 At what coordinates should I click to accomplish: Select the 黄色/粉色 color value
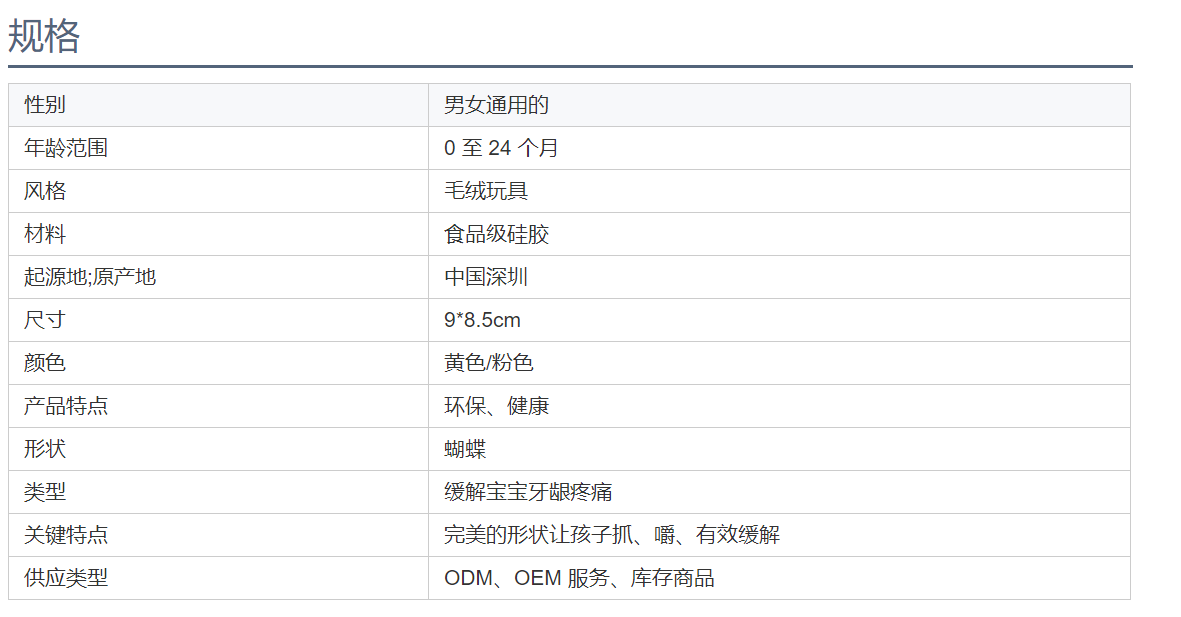488,362
